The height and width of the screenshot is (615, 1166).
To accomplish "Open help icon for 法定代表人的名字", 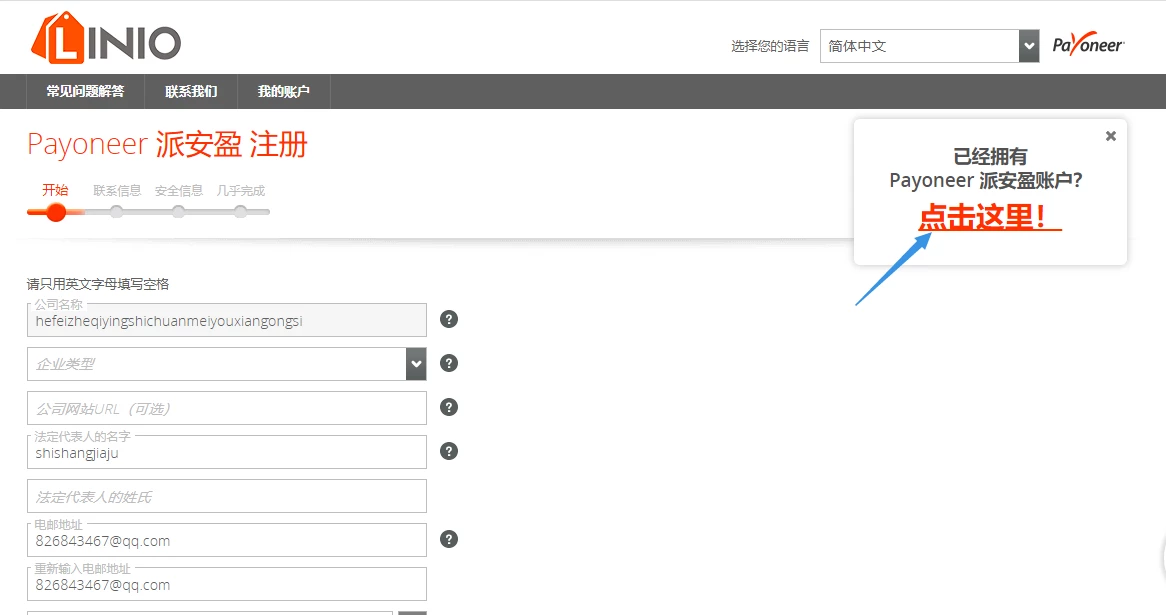I will (448, 451).
